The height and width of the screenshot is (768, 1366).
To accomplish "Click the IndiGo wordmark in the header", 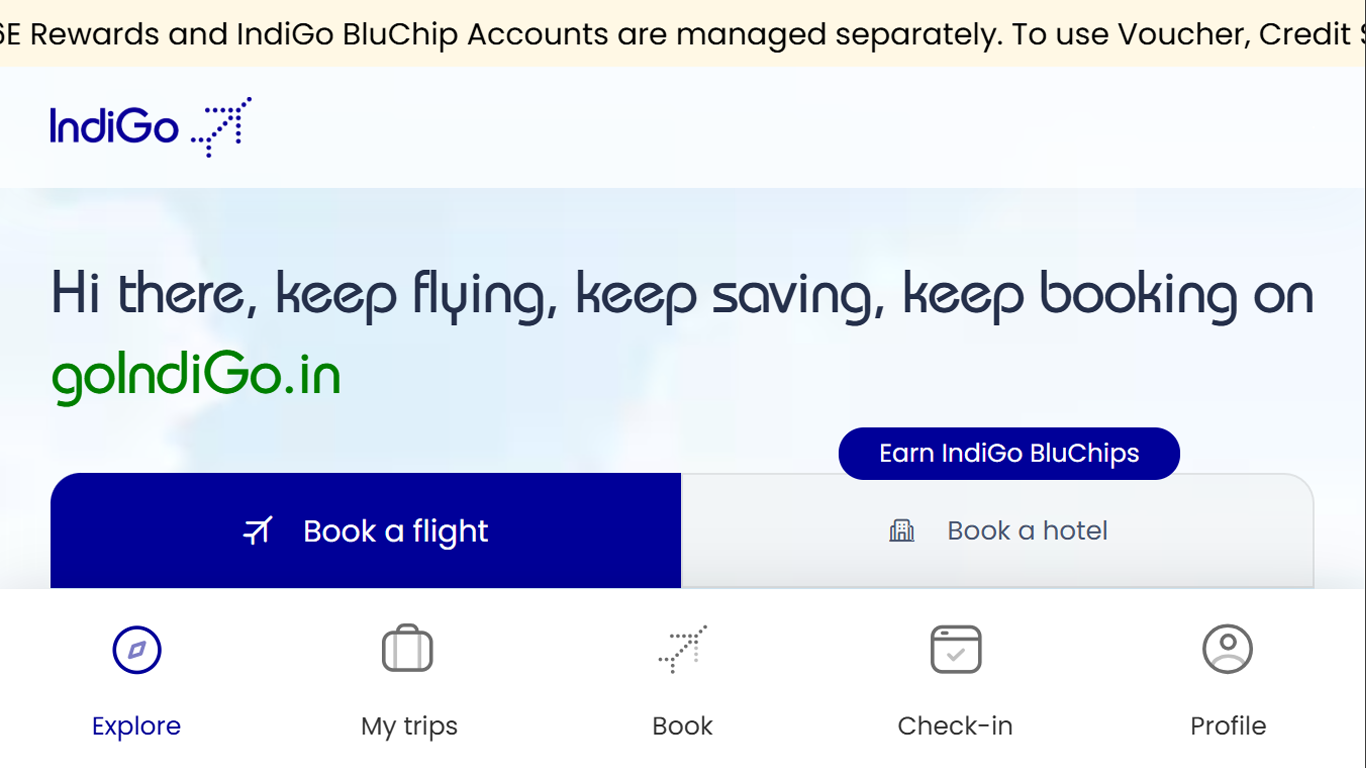I will pos(114,127).
